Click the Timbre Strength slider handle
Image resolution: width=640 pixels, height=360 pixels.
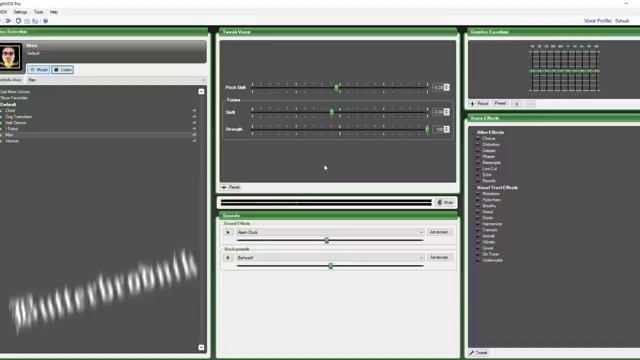427,129
